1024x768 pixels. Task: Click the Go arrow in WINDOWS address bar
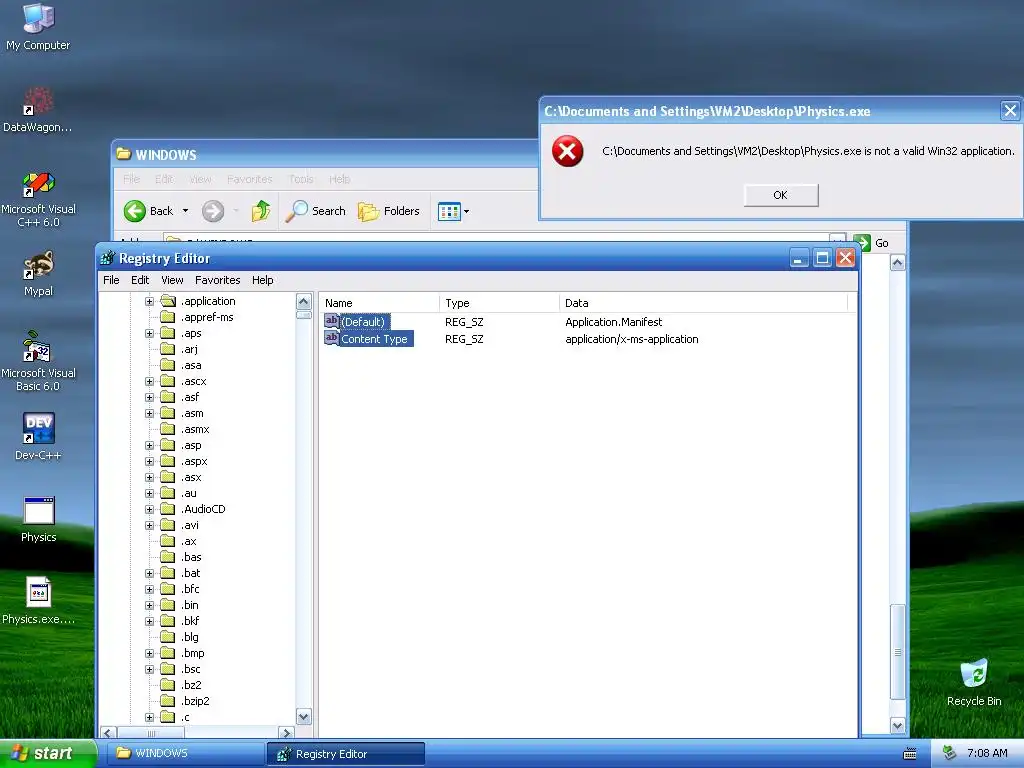pos(862,243)
